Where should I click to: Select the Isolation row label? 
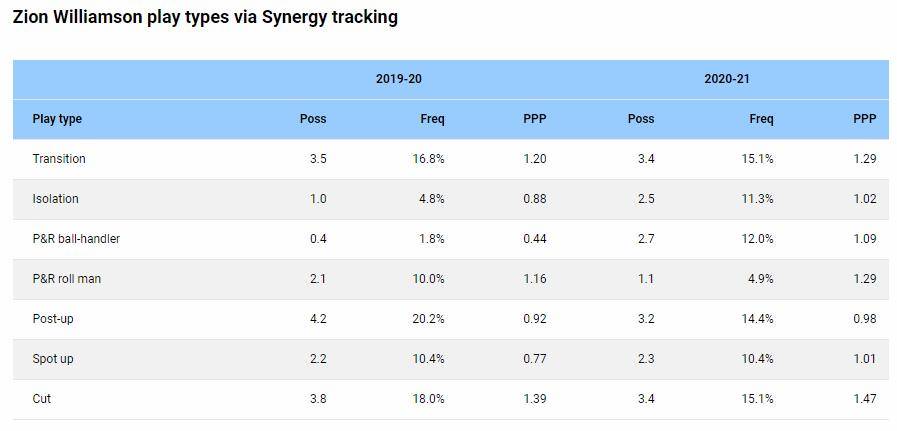click(x=55, y=199)
